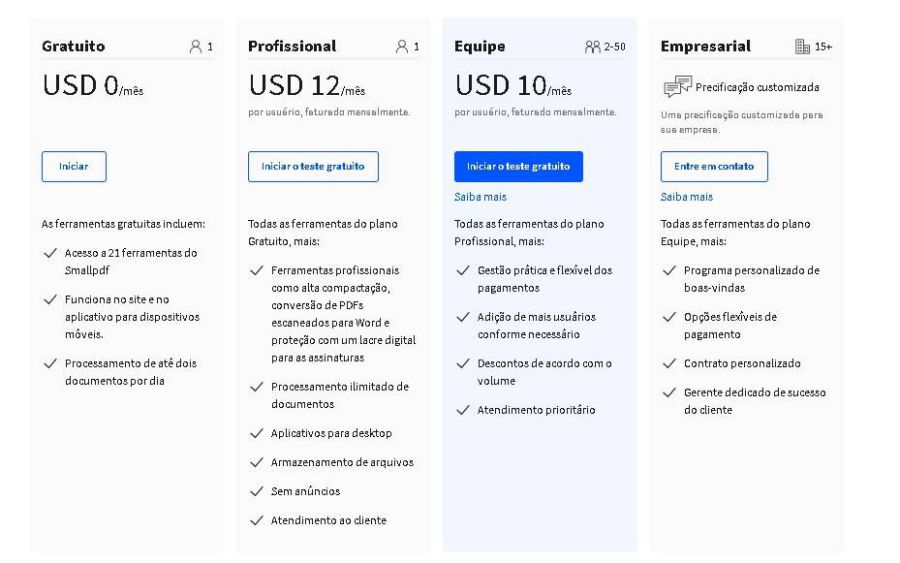The height and width of the screenshot is (563, 900).
Task: Click the single-user icon in Gratuito plan
Action: click(x=196, y=46)
